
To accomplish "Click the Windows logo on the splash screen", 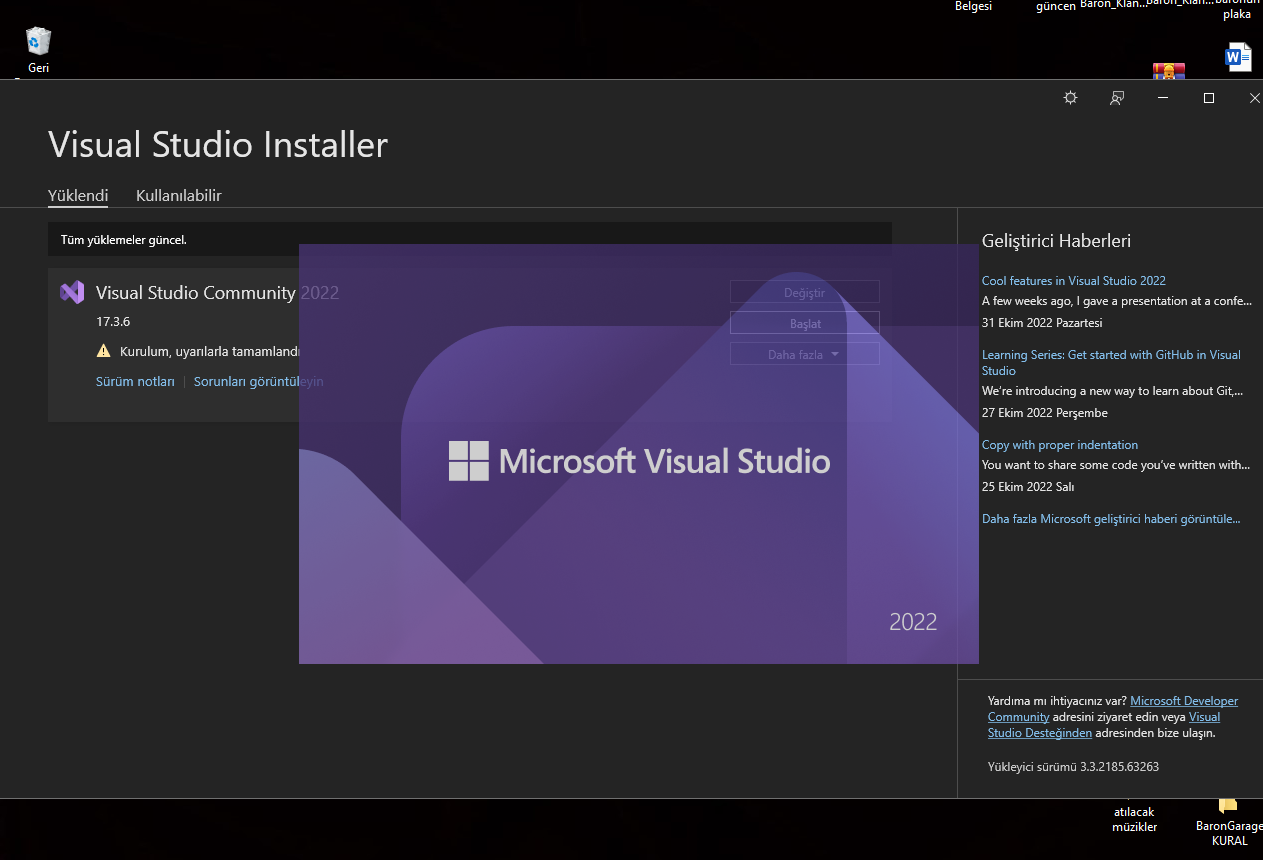I will tap(468, 461).
